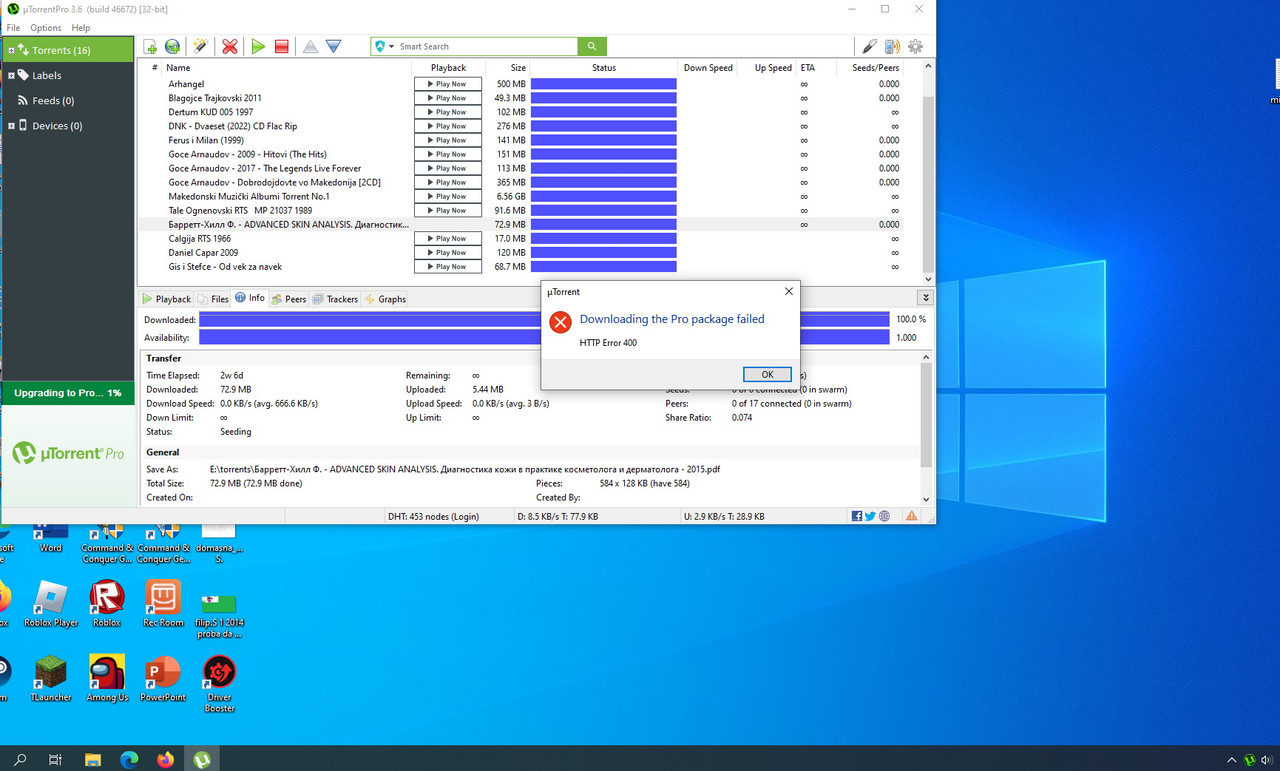1280x771 pixels.
Task: Show hidden system tray icons chevron
Action: [x=1230, y=760]
